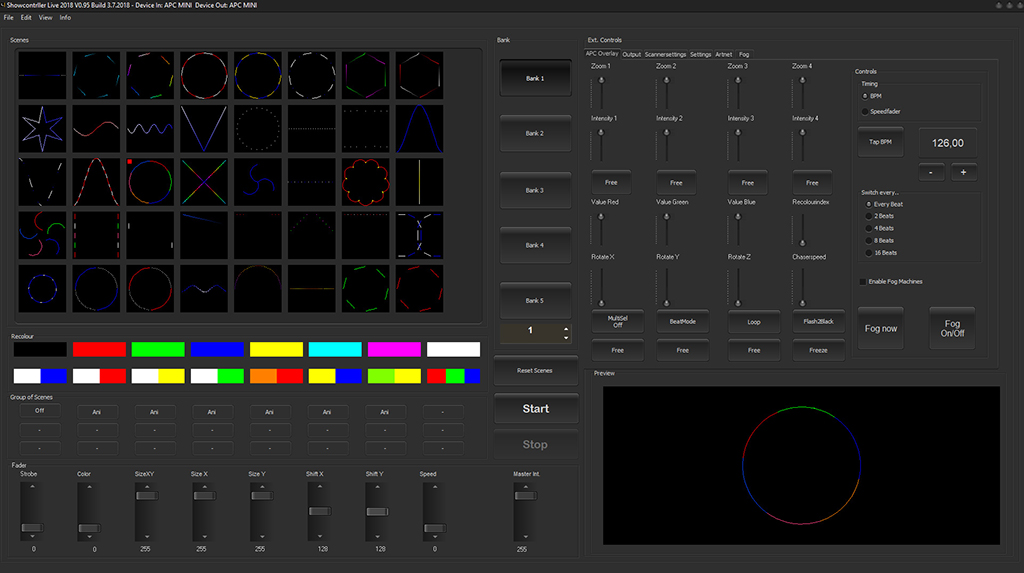The height and width of the screenshot is (573, 1024).
Task: Click the plus button to raise BPM
Action: 963,172
